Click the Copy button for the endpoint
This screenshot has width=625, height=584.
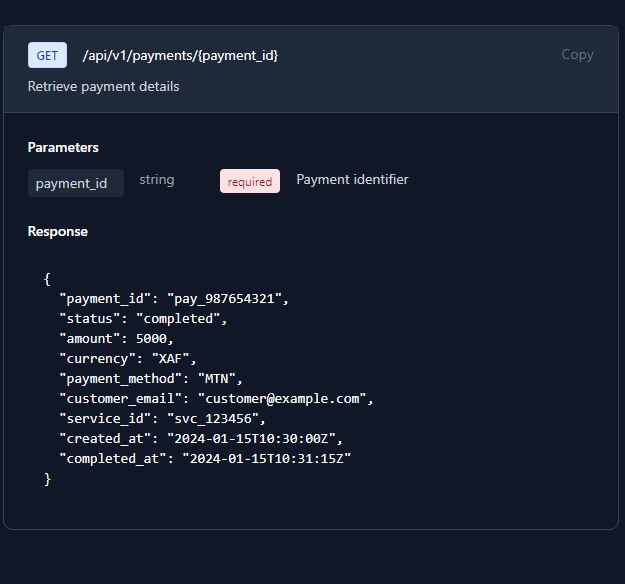[577, 55]
